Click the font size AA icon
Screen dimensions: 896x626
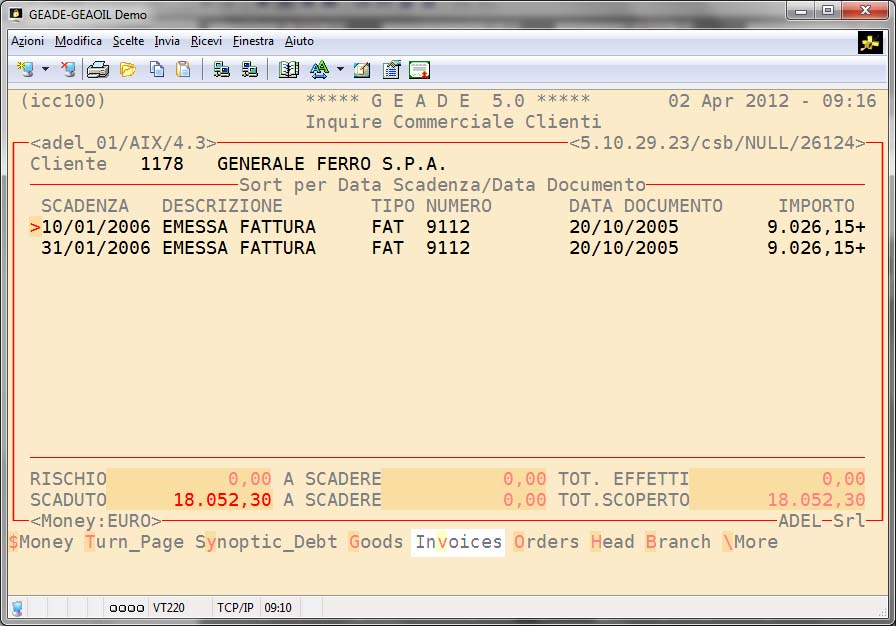coord(319,70)
